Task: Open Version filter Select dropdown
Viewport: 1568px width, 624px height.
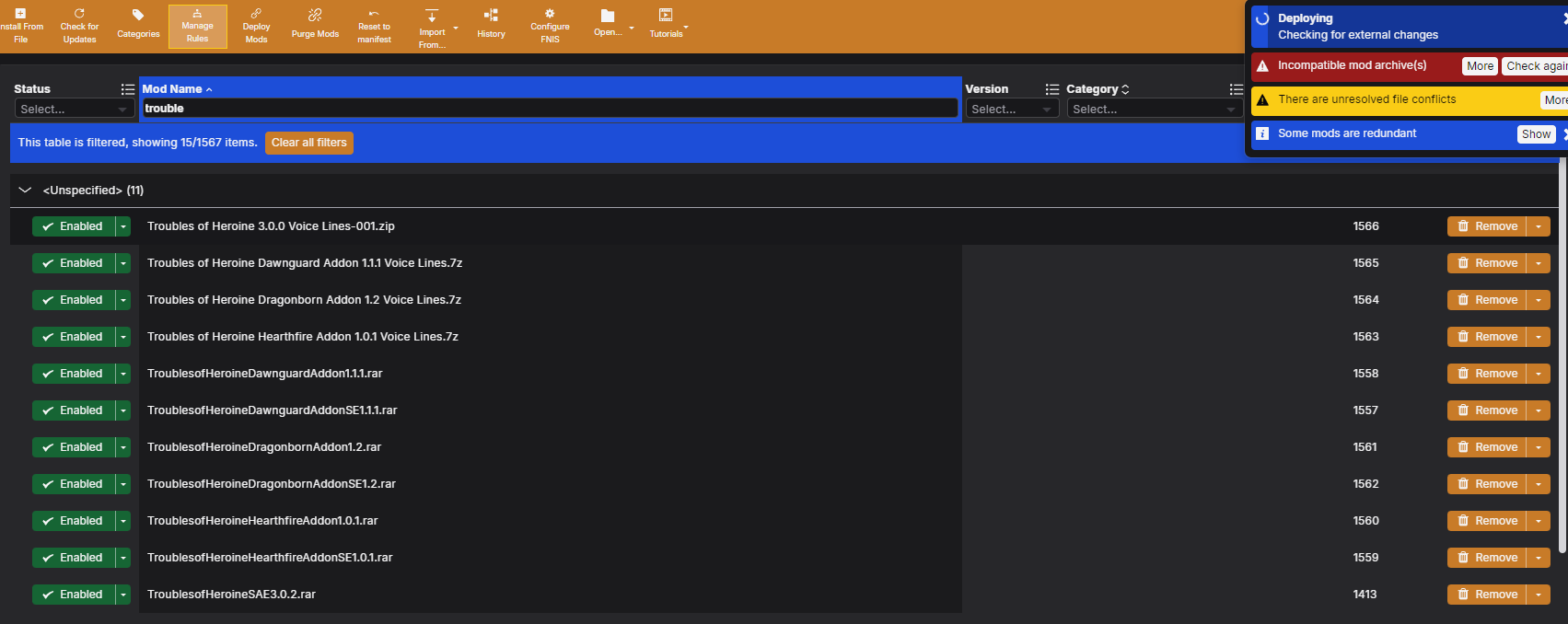Action: [x=1011, y=109]
